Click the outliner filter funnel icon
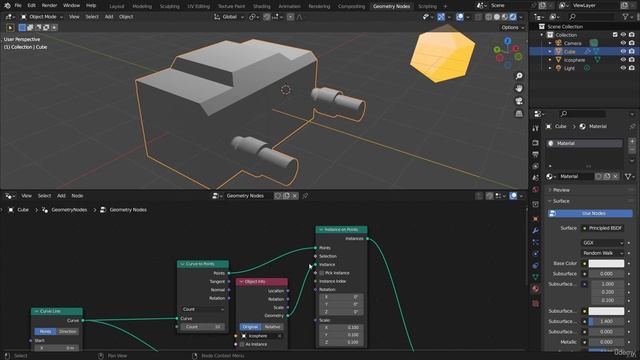 click(x=625, y=17)
